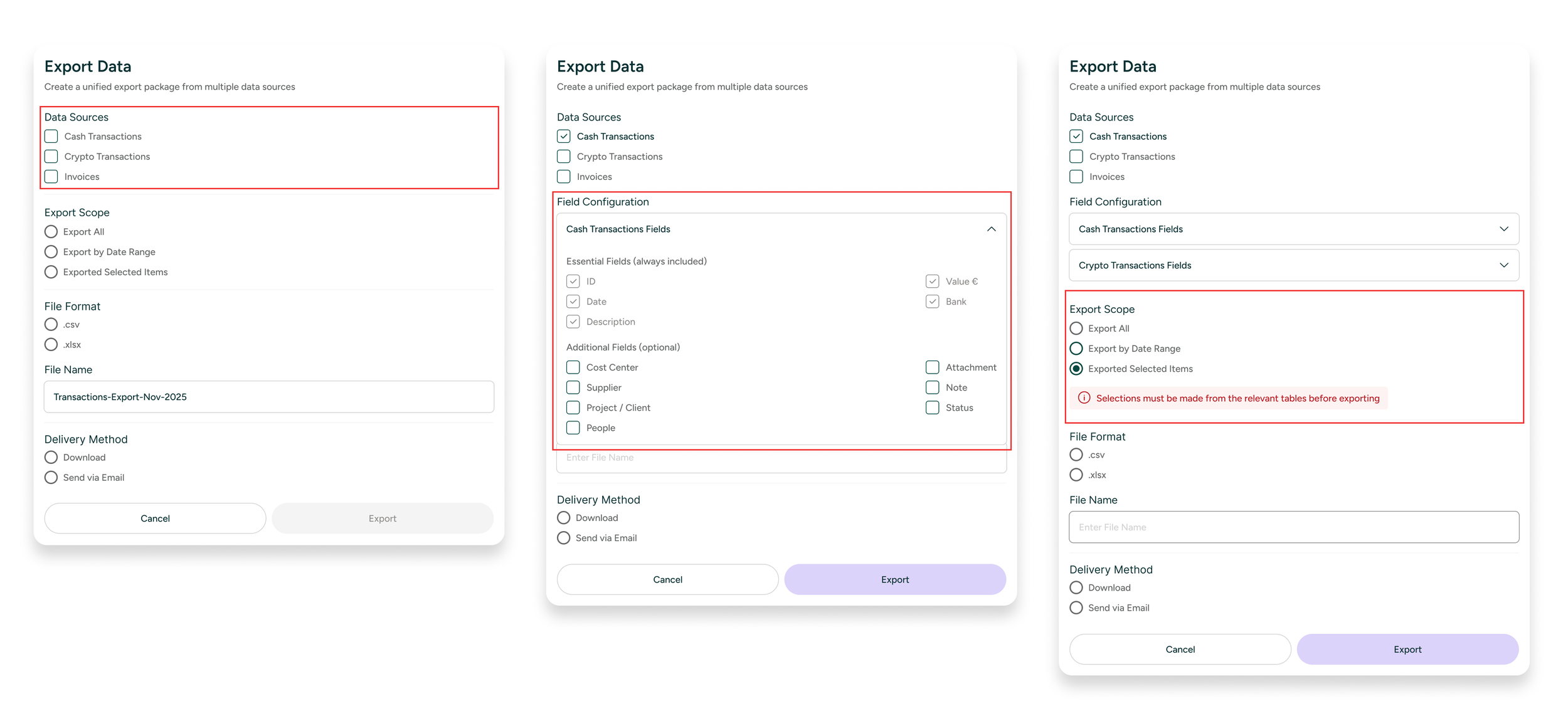Screen dimensions: 1568x721
Task: Check Cost Center additional field
Action: click(573, 367)
